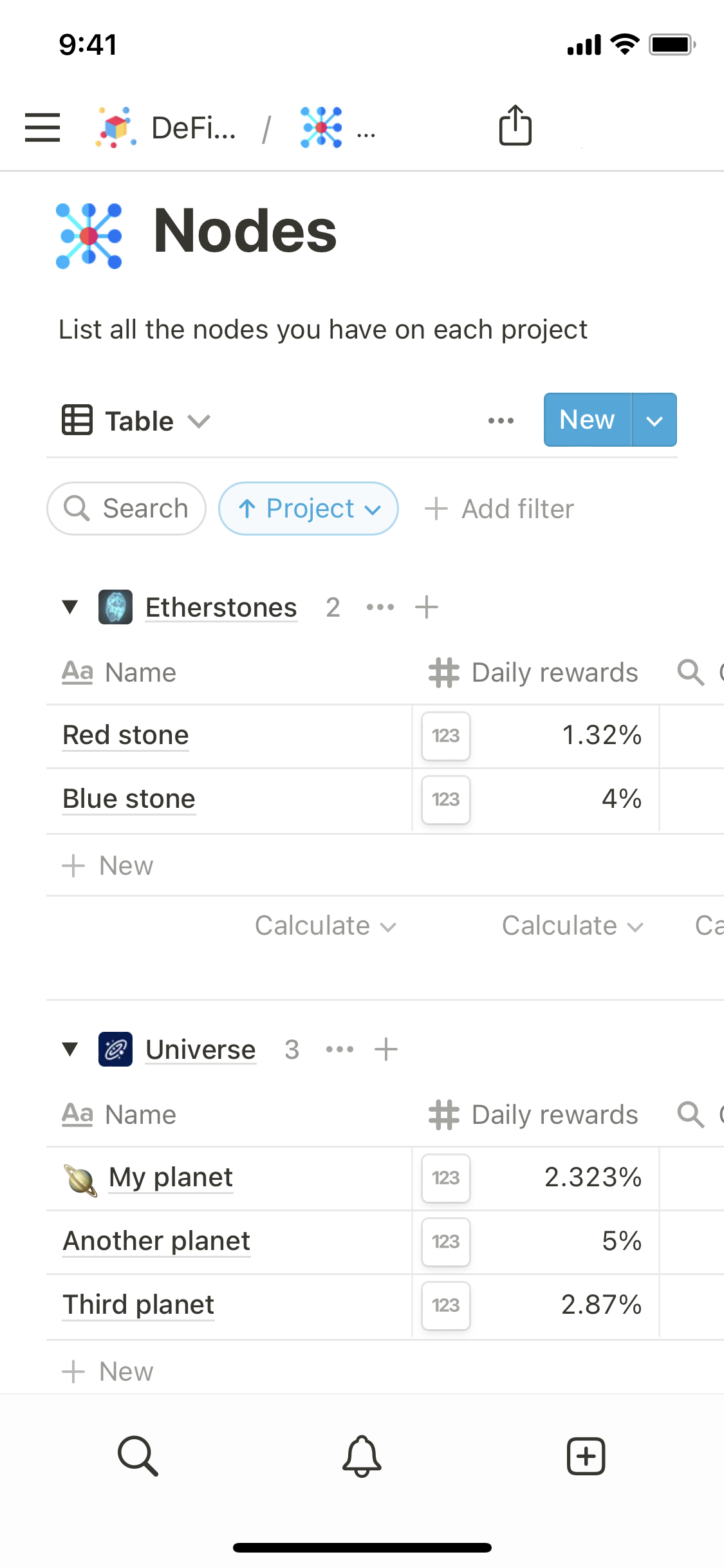Image resolution: width=724 pixels, height=1568 pixels.
Task: Add a row to Universe group
Action: [386, 1049]
